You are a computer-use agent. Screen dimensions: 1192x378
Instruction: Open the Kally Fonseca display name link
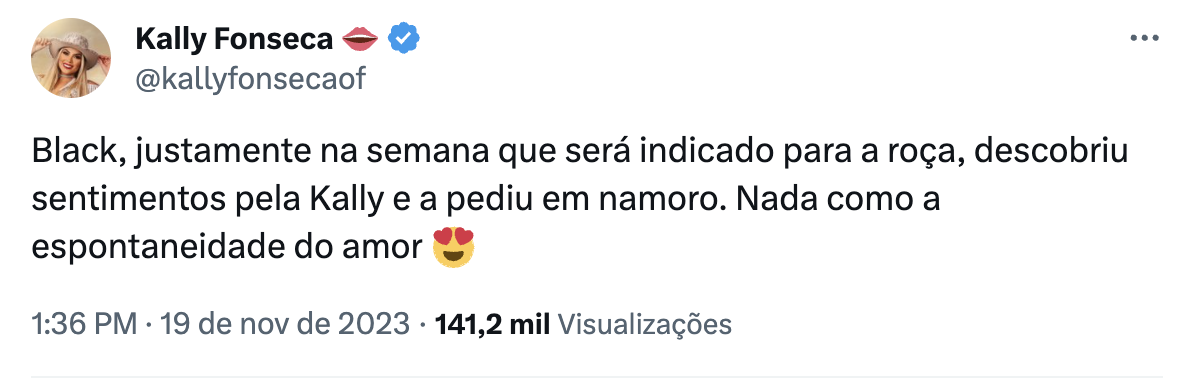click(233, 39)
